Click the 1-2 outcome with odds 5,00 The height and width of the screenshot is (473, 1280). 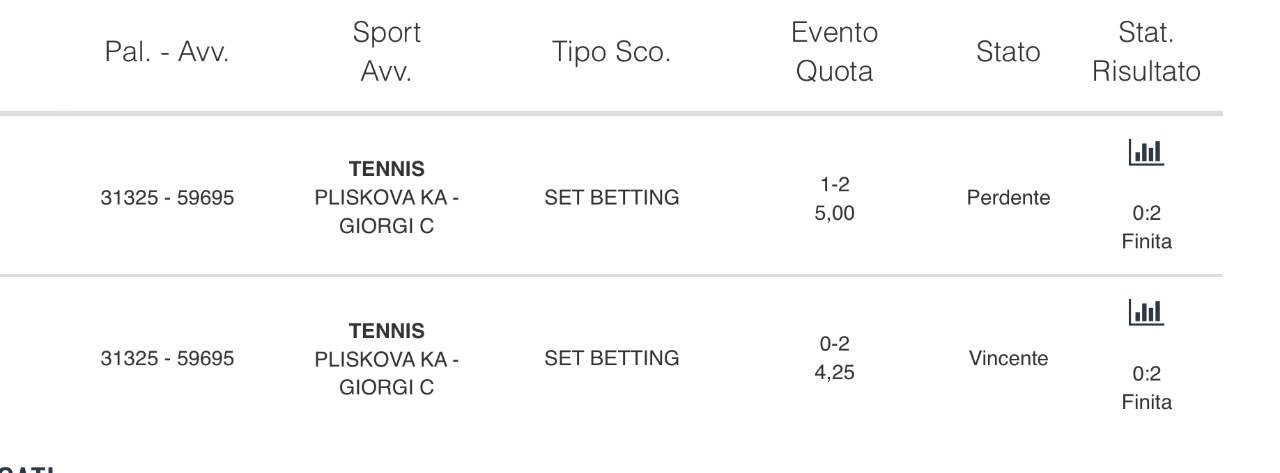click(x=835, y=198)
